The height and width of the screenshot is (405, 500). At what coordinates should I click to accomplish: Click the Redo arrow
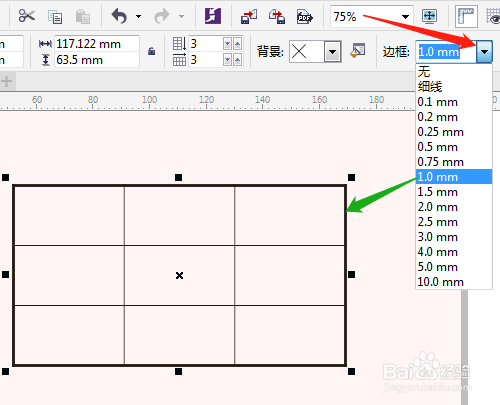(162, 16)
